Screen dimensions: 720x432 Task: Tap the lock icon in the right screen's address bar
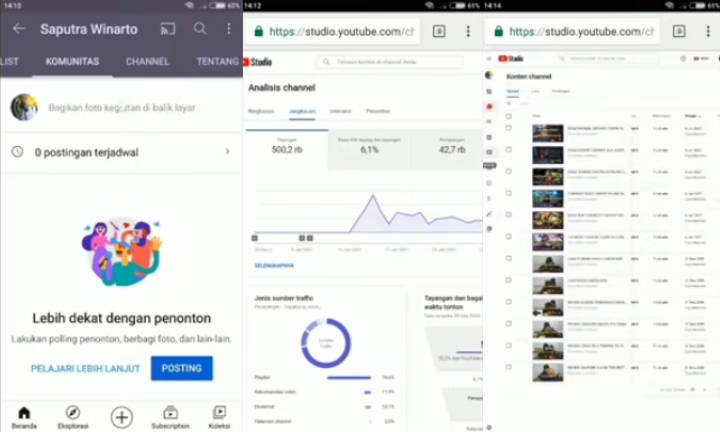pyautogui.click(x=499, y=31)
